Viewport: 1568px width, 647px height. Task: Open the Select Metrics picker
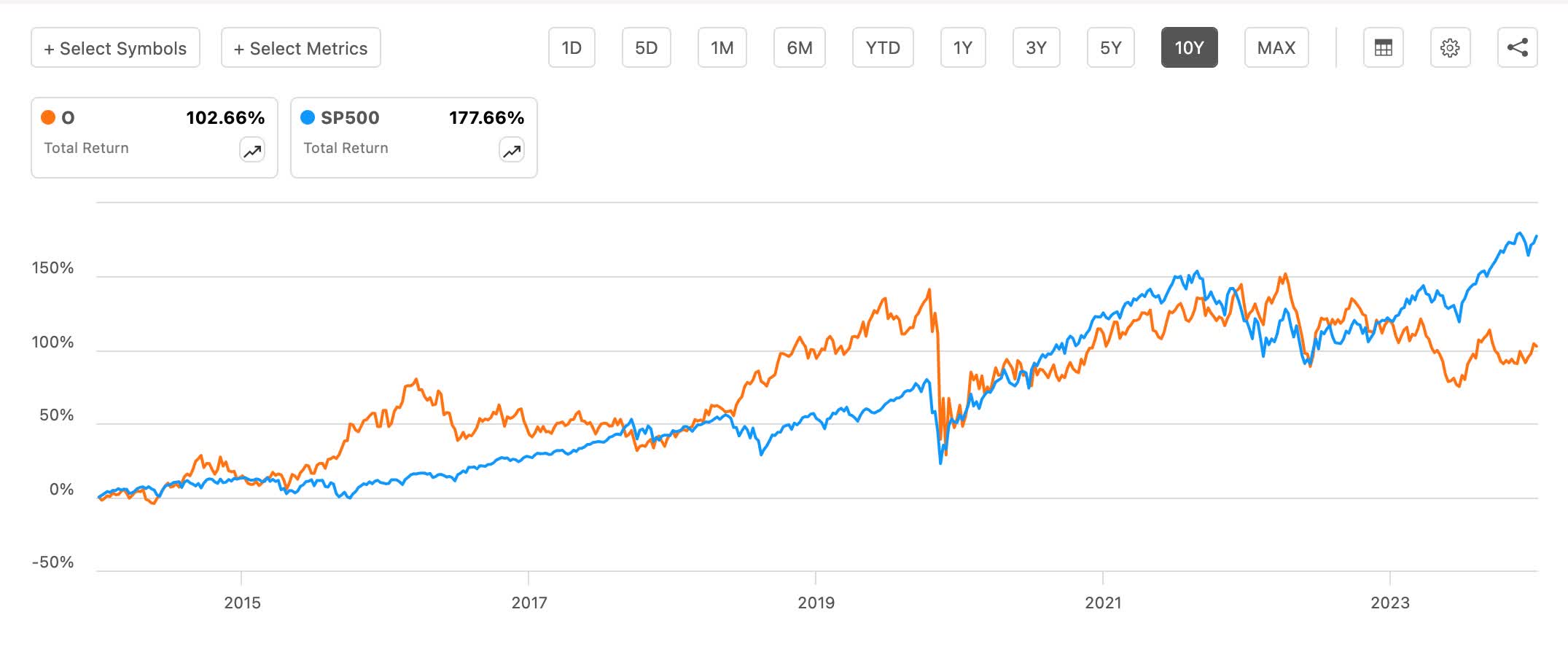click(x=300, y=47)
